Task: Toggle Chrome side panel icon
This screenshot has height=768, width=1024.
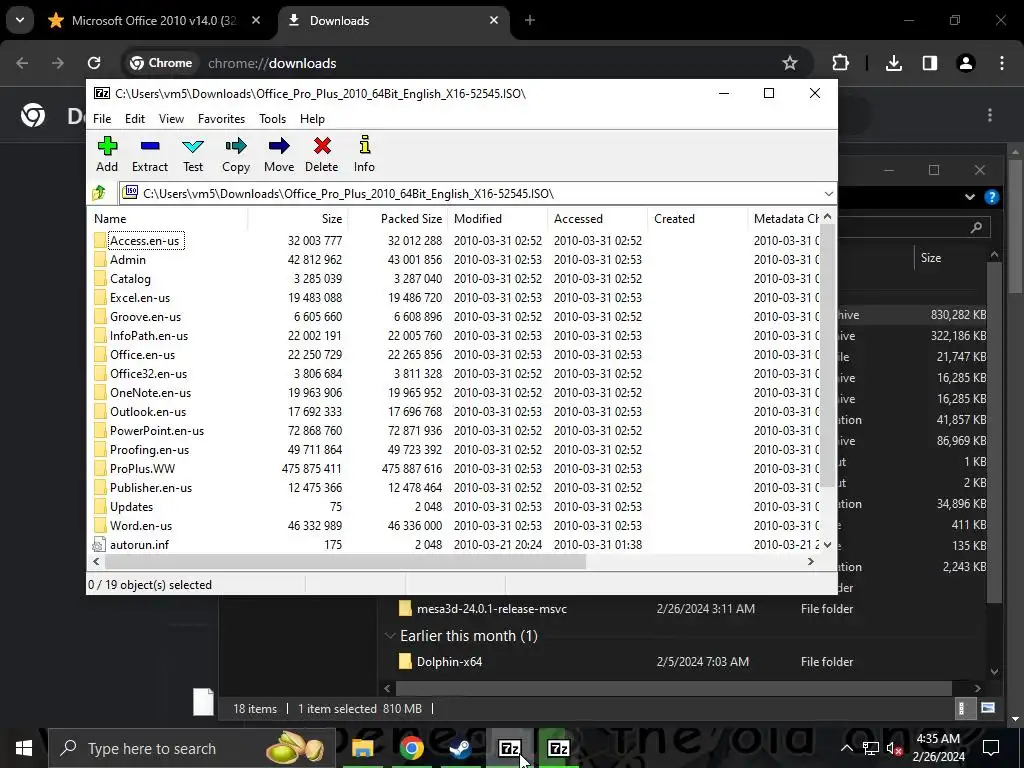Action: pos(929,63)
